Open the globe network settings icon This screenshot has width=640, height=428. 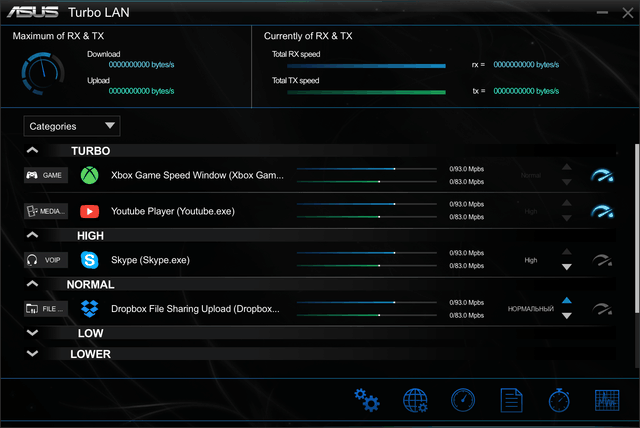point(415,400)
